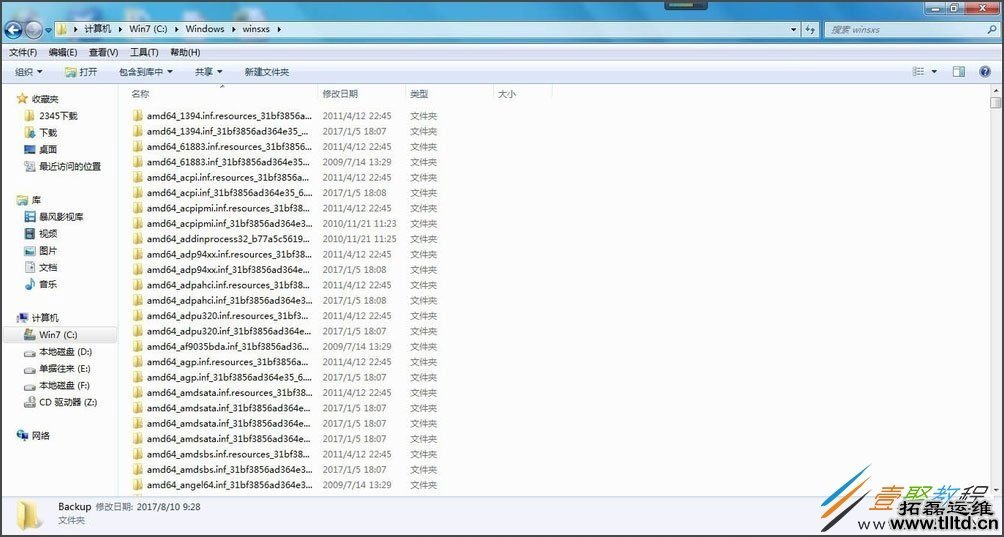Sort by 类型 column header
The height and width of the screenshot is (537, 1004).
(419, 94)
